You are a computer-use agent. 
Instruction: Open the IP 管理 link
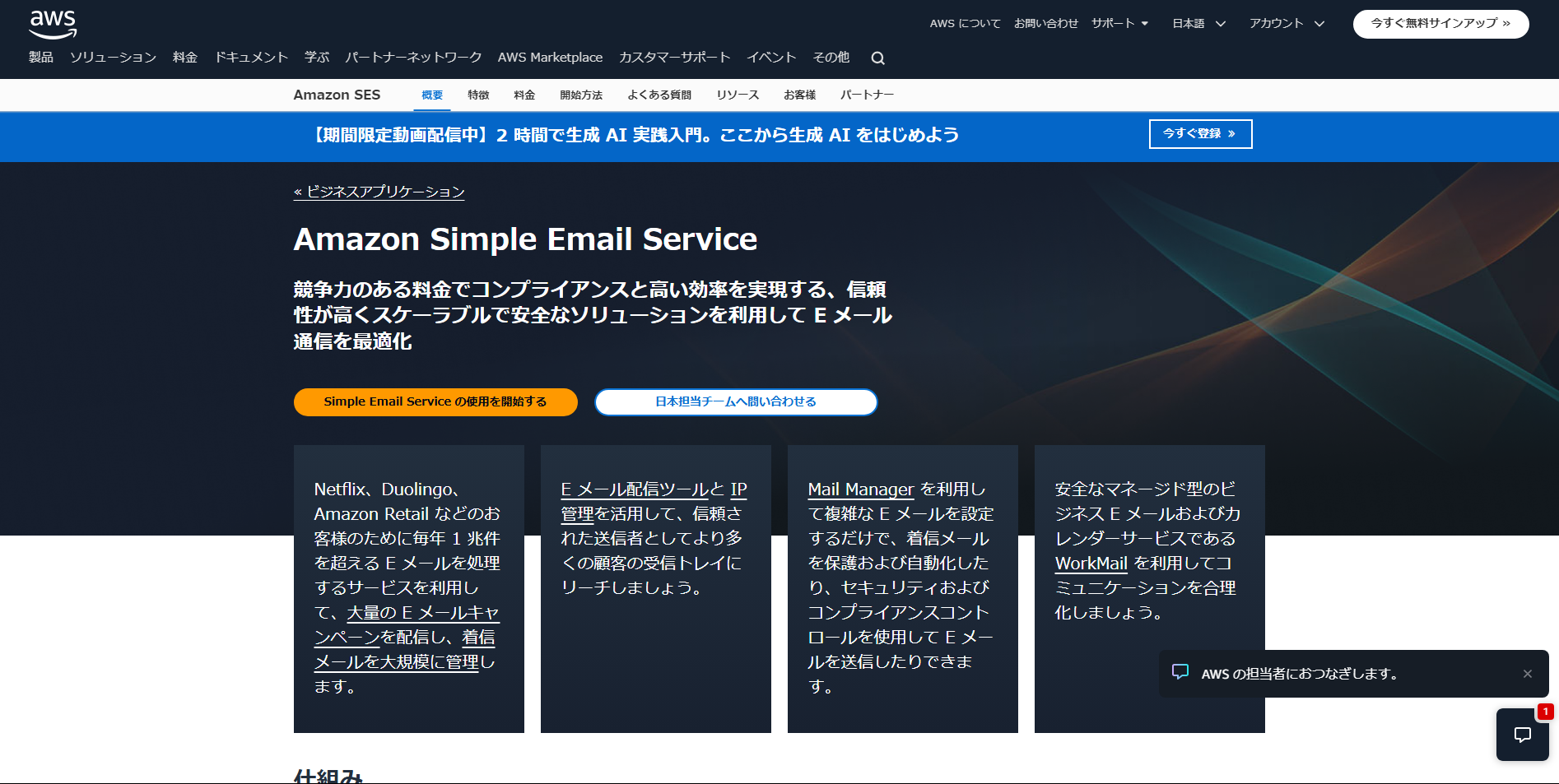654,502
